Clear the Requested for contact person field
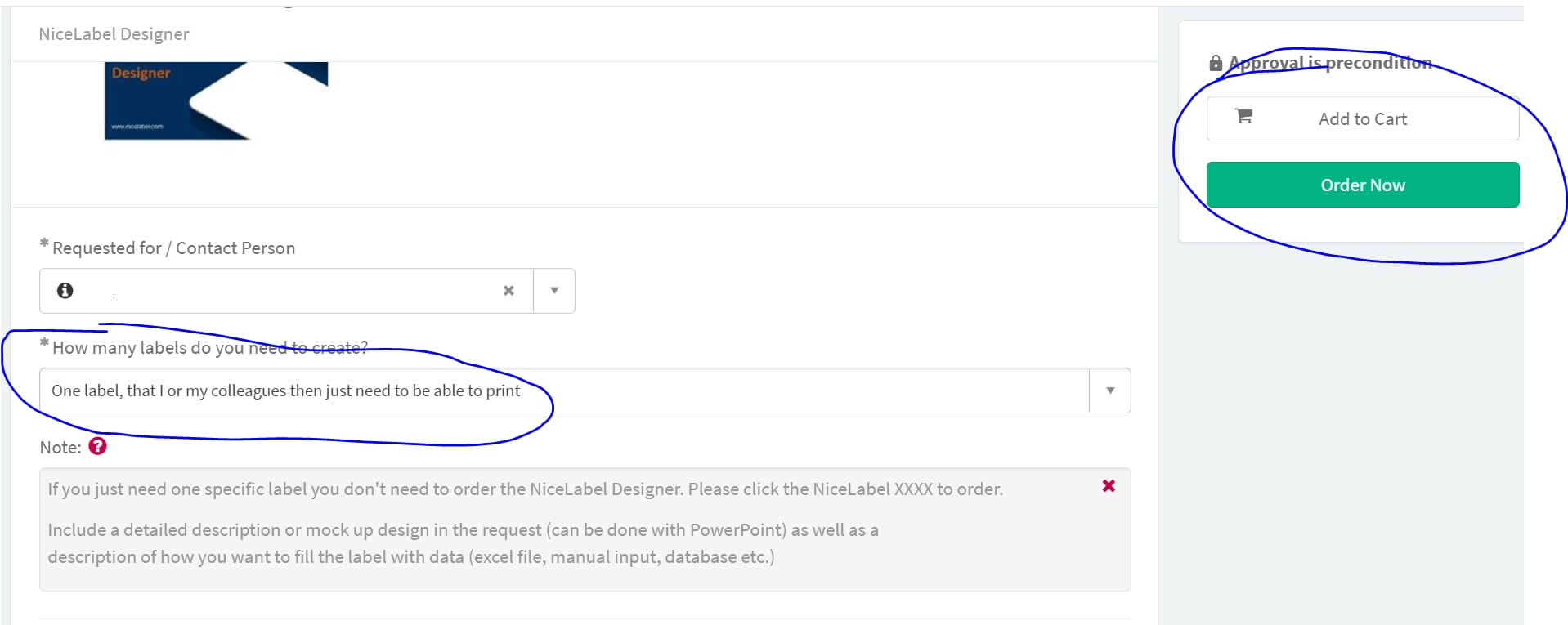This screenshot has width=1568, height=625. click(508, 291)
